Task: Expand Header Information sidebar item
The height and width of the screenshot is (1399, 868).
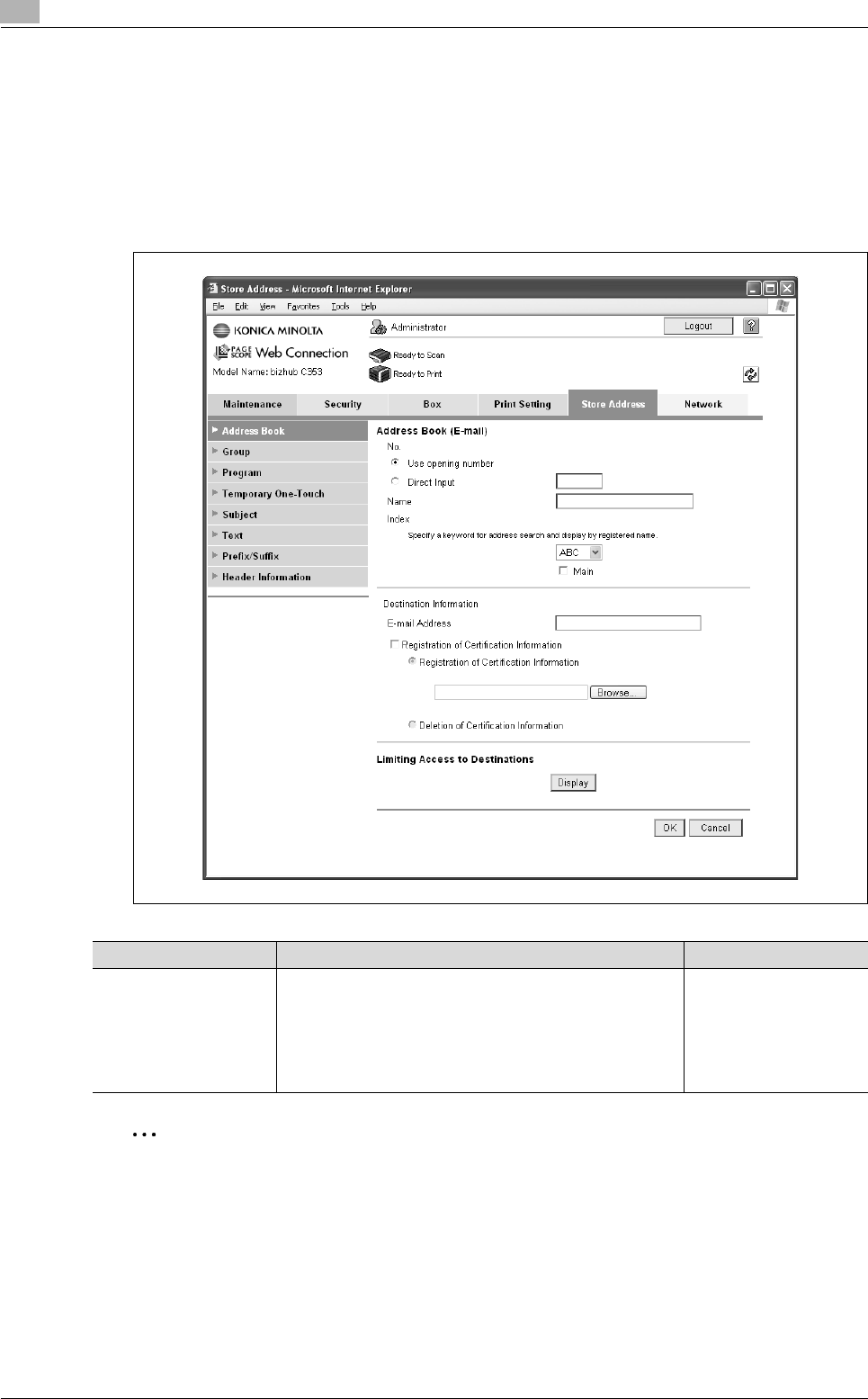Action: pos(288,577)
